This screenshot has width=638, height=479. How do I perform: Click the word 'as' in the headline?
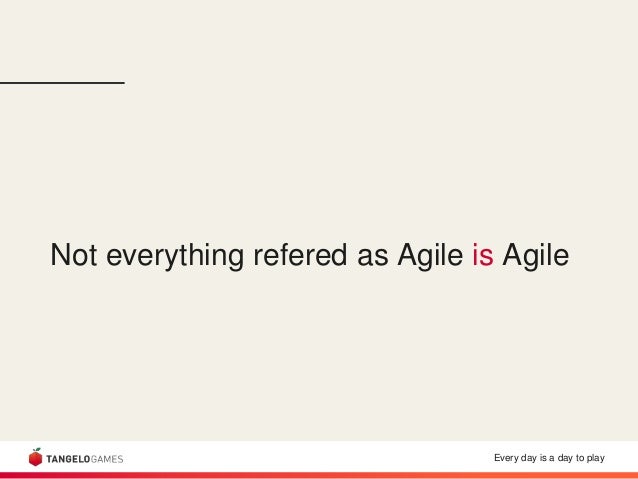click(x=373, y=258)
